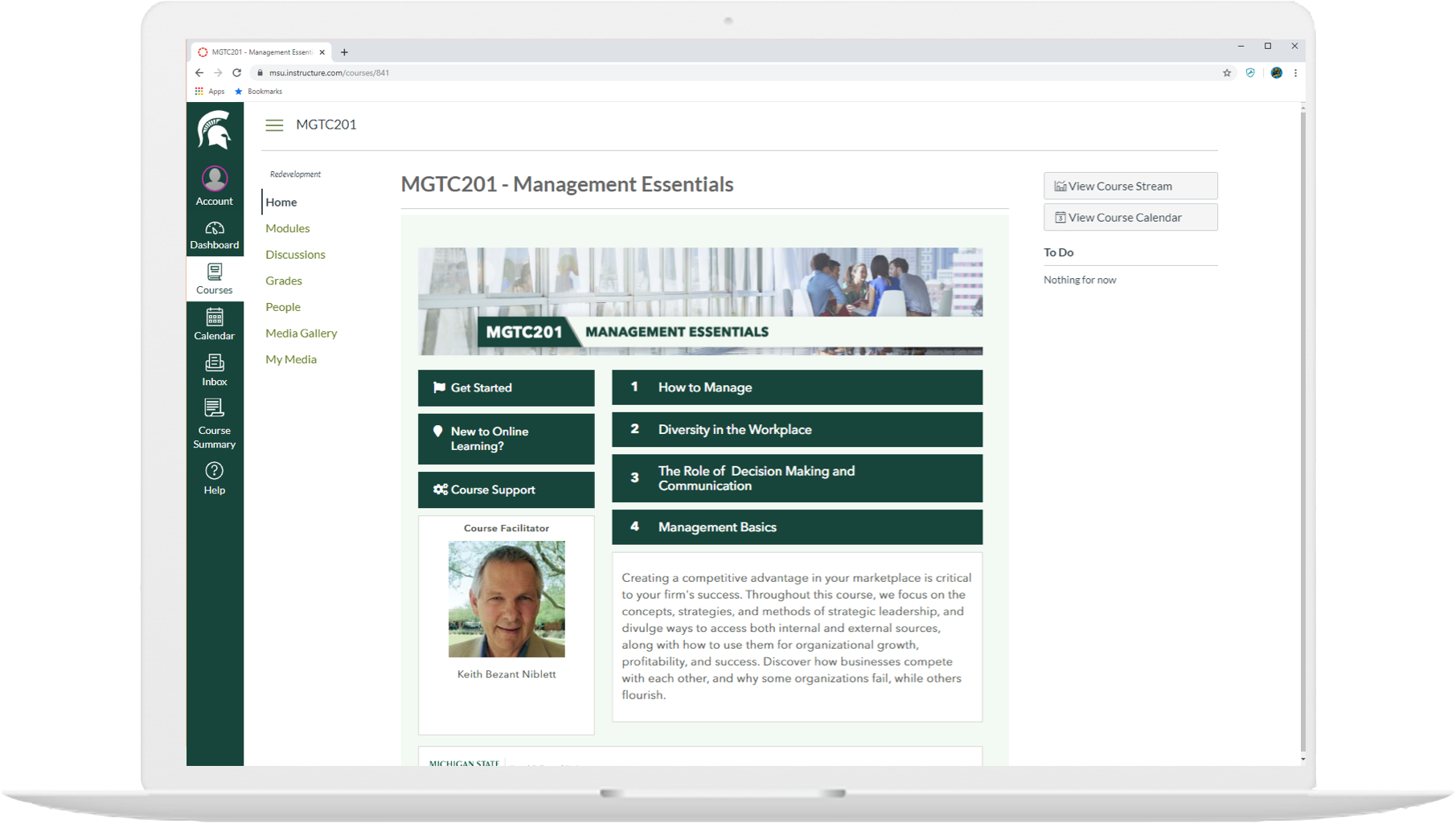Image resolution: width=1456 pixels, height=823 pixels.
Task: Click the Get Started flag button
Action: click(507, 387)
